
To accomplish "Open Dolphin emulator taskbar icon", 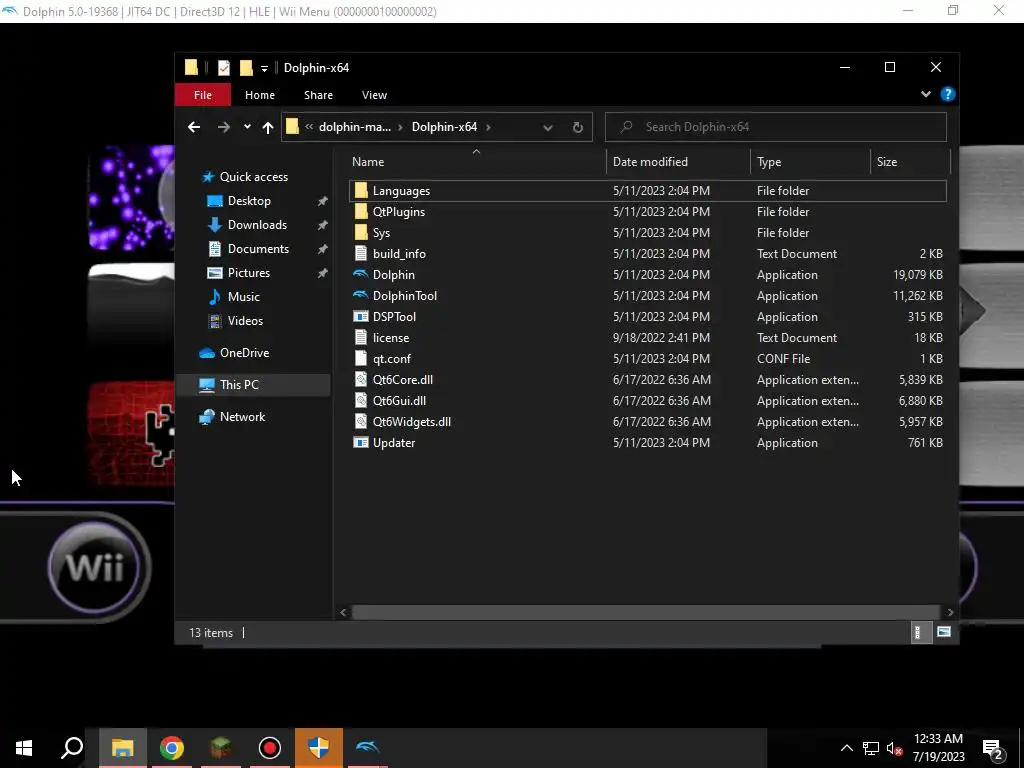I will click(x=368, y=748).
